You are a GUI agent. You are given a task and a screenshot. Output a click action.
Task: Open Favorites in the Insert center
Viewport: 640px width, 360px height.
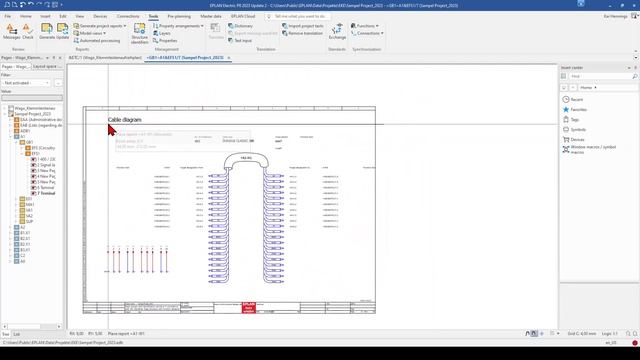click(x=575, y=109)
